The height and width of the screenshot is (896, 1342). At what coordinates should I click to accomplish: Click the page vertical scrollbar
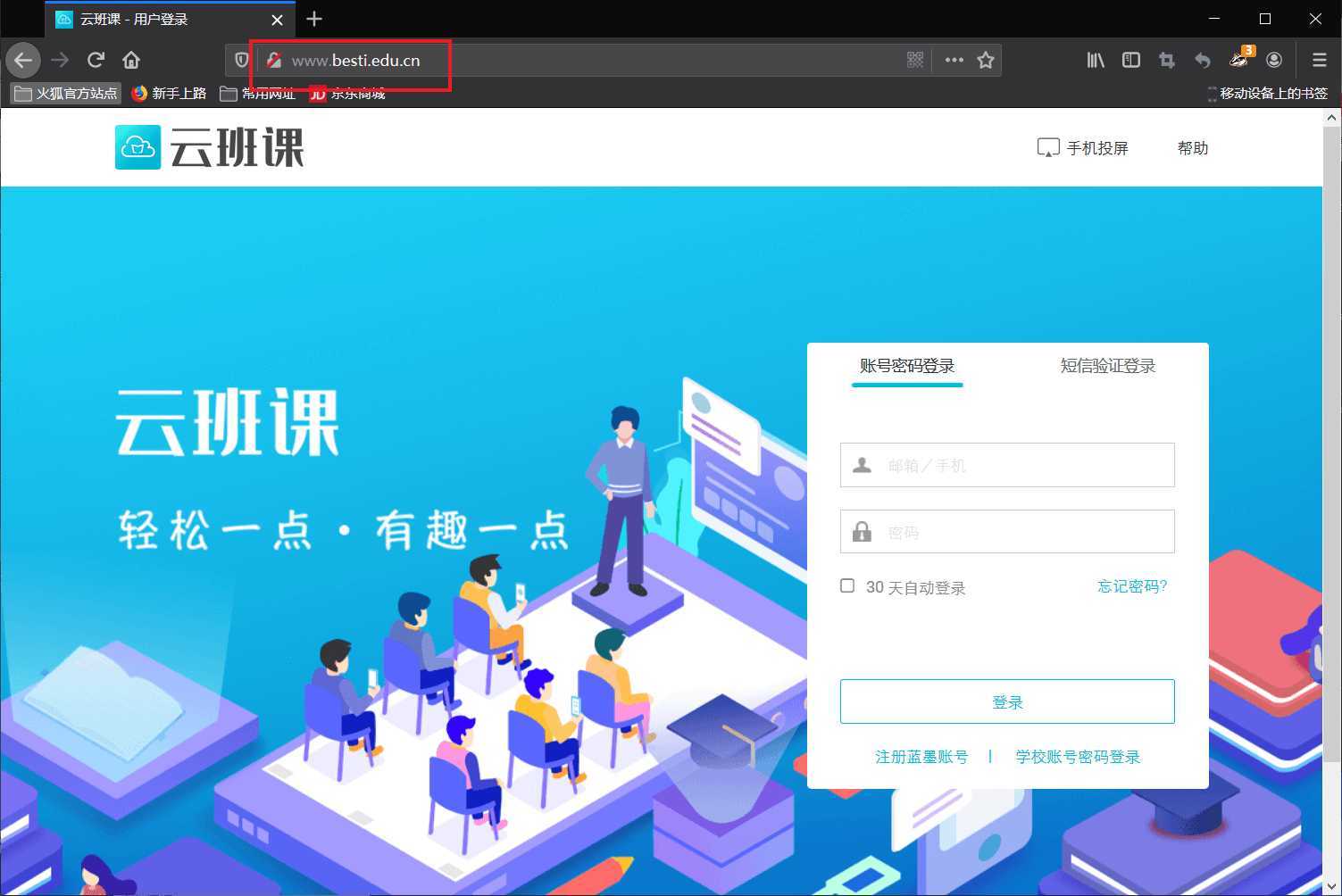[1331, 446]
